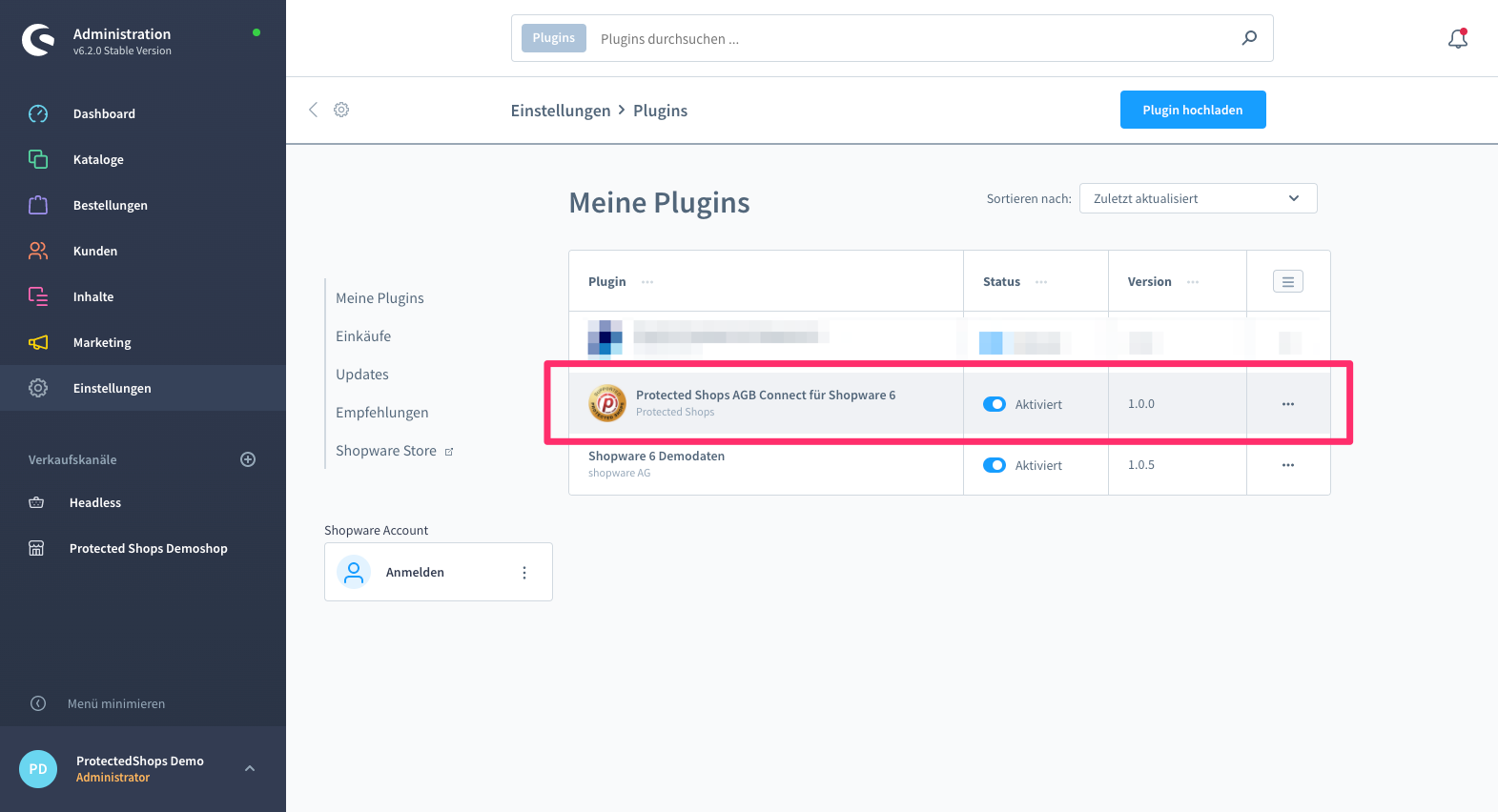1498x812 pixels.
Task: Click the Kunden people icon
Action: [38, 251]
